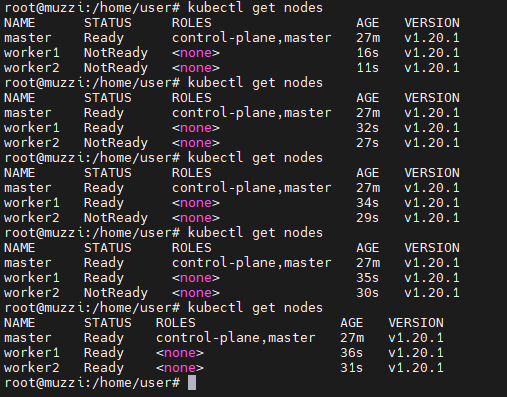Click version v1.20.1 in the row aged 31s
Screen dimensions: 507x397
(x=416, y=368)
